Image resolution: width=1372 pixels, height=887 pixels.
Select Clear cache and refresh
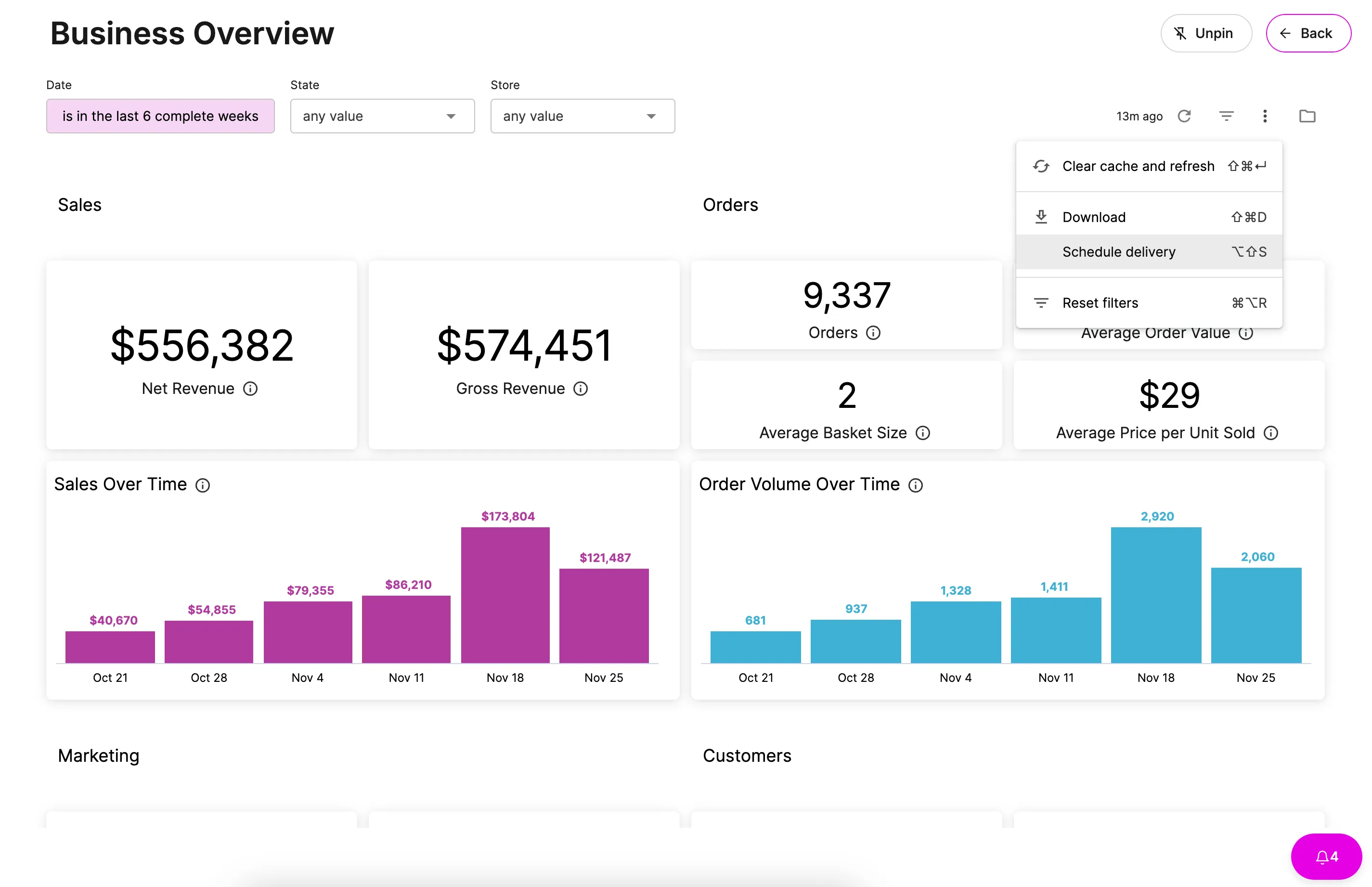pyautogui.click(x=1149, y=167)
